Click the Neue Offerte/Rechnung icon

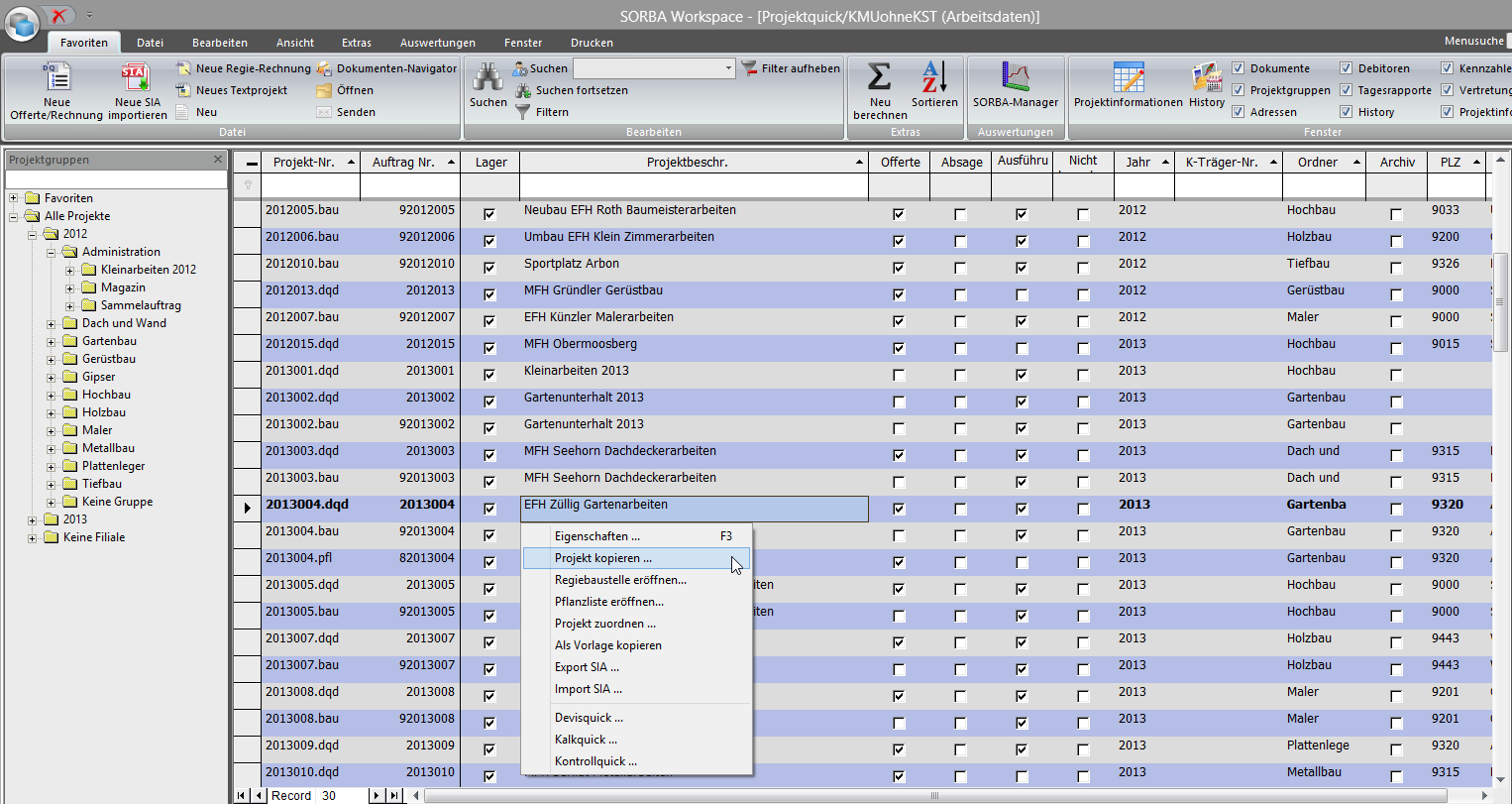(56, 76)
